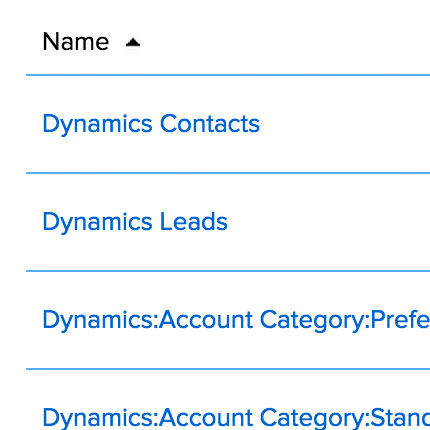The height and width of the screenshot is (430, 430).
Task: Open Dynamics:Account Category:Standard list link
Action: (x=236, y=418)
